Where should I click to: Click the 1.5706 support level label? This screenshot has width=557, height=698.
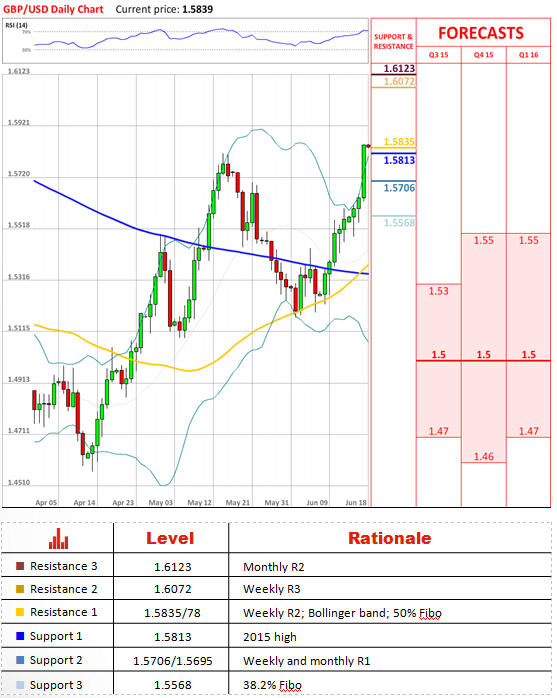pyautogui.click(x=399, y=188)
